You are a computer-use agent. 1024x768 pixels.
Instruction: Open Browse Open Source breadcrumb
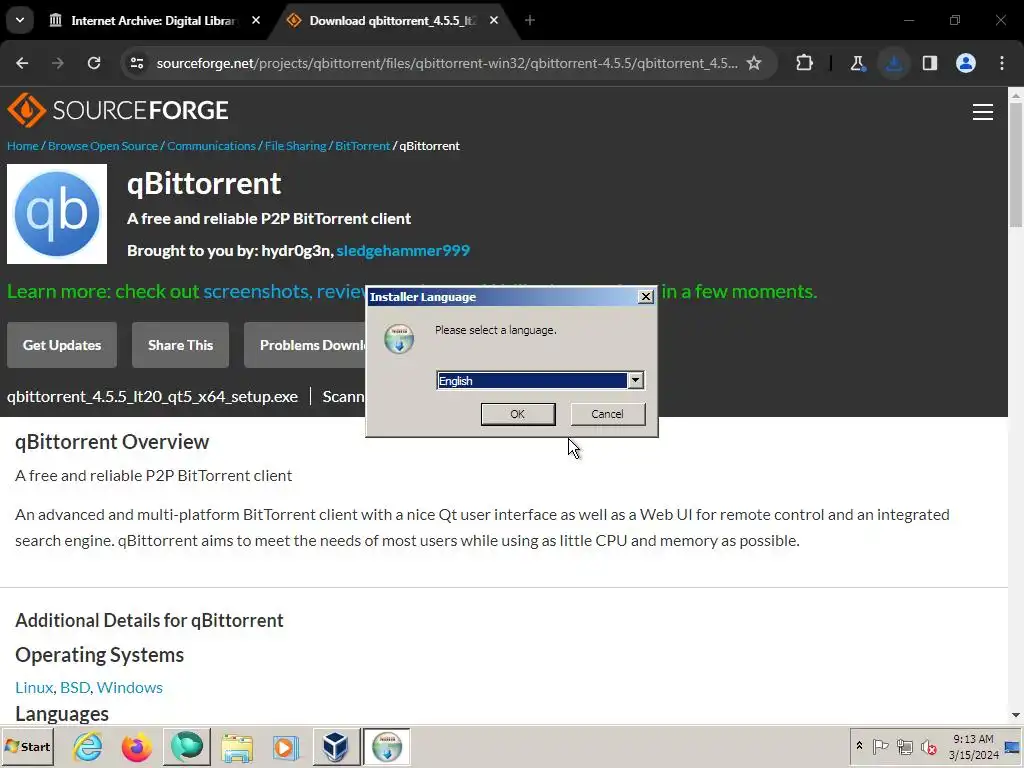[103, 146]
